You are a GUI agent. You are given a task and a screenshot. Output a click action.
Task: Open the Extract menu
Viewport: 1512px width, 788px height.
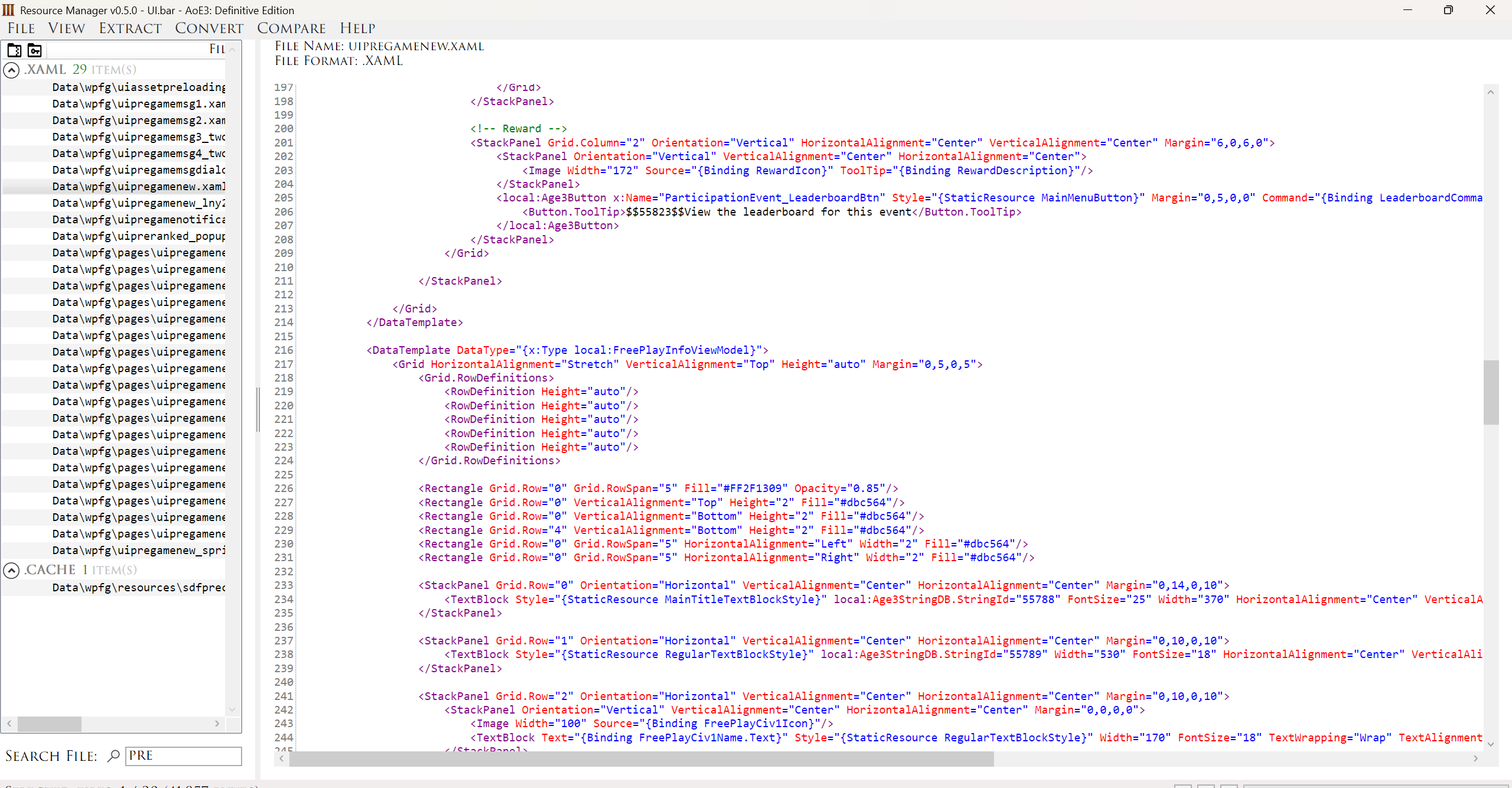coord(130,28)
